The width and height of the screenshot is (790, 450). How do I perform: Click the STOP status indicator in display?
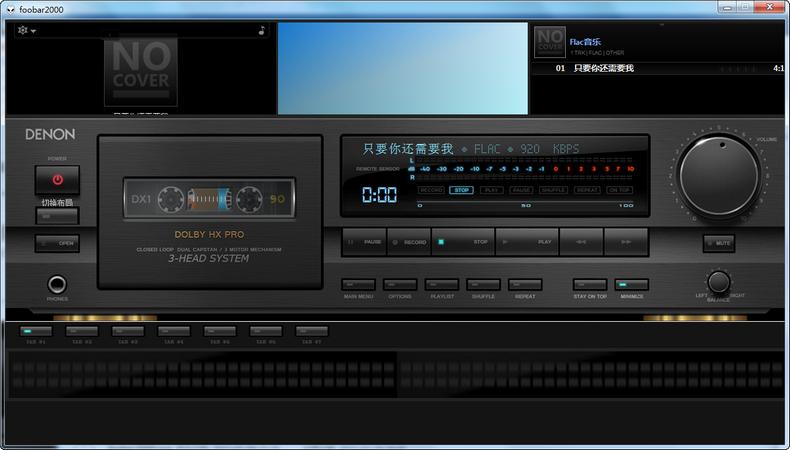(x=461, y=190)
